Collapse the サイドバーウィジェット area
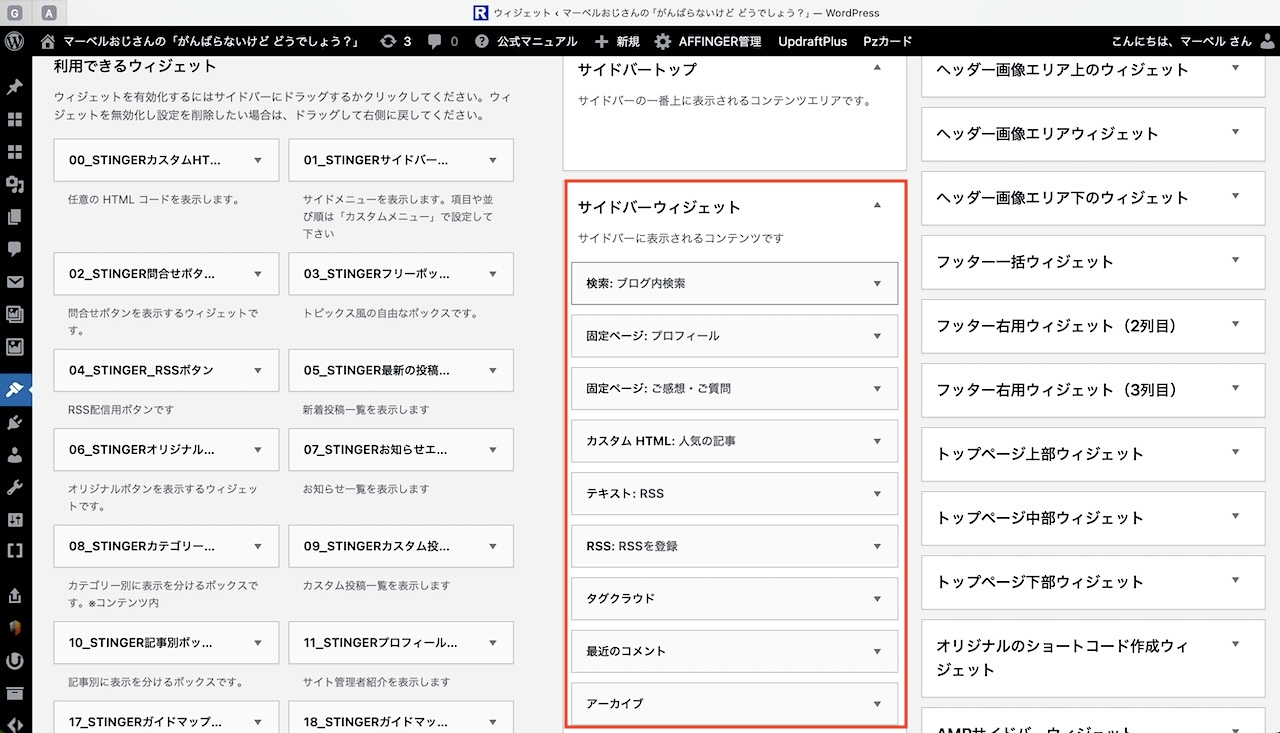This screenshot has width=1280, height=733. click(x=877, y=206)
